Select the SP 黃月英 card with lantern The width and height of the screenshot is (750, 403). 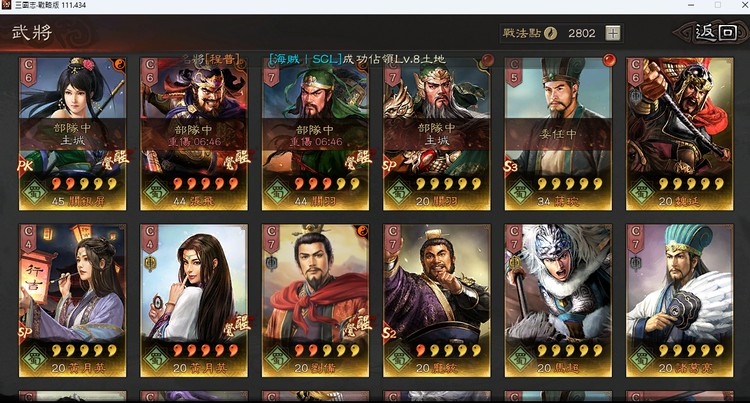tap(72, 300)
